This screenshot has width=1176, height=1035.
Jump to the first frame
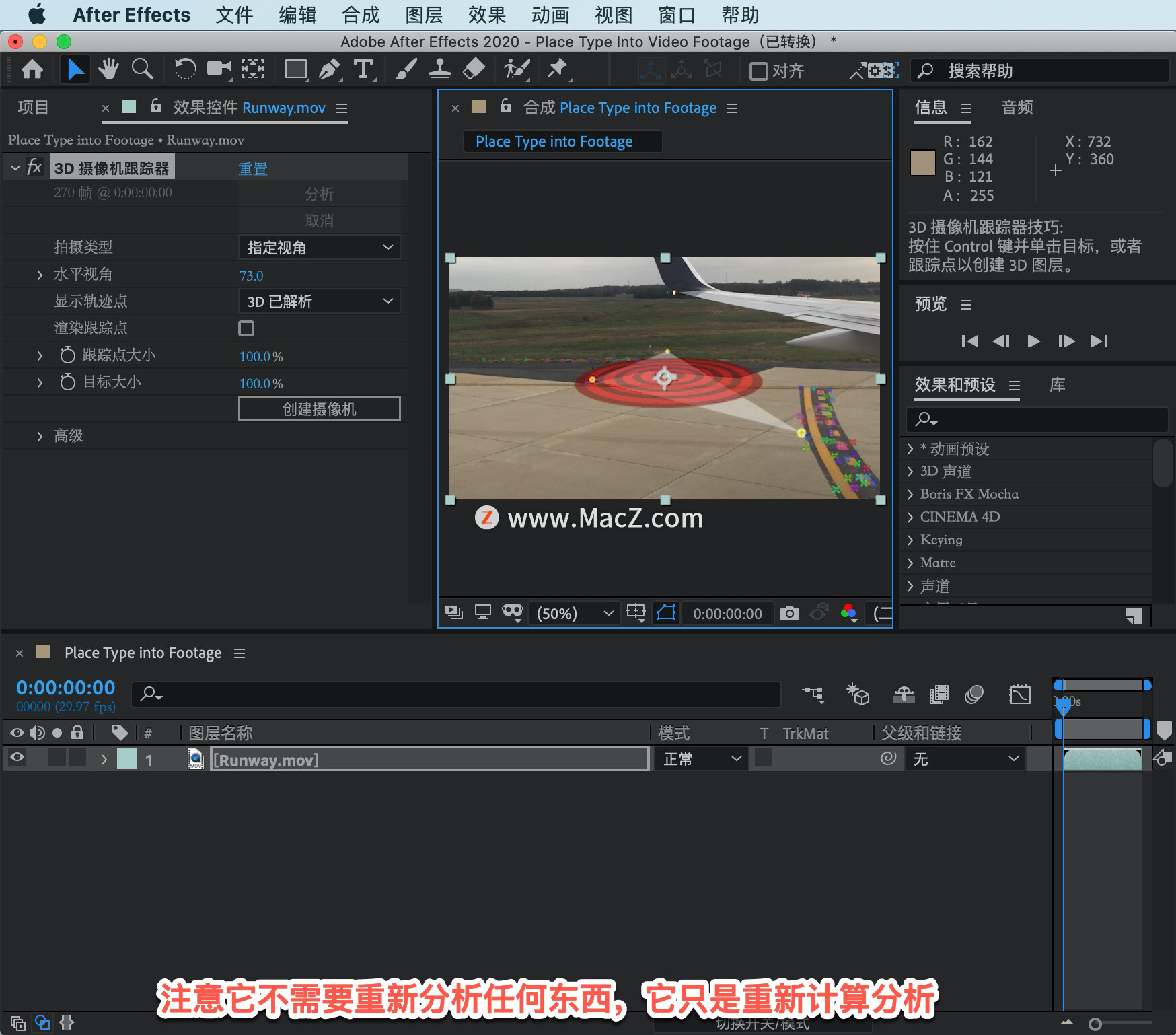pos(969,341)
